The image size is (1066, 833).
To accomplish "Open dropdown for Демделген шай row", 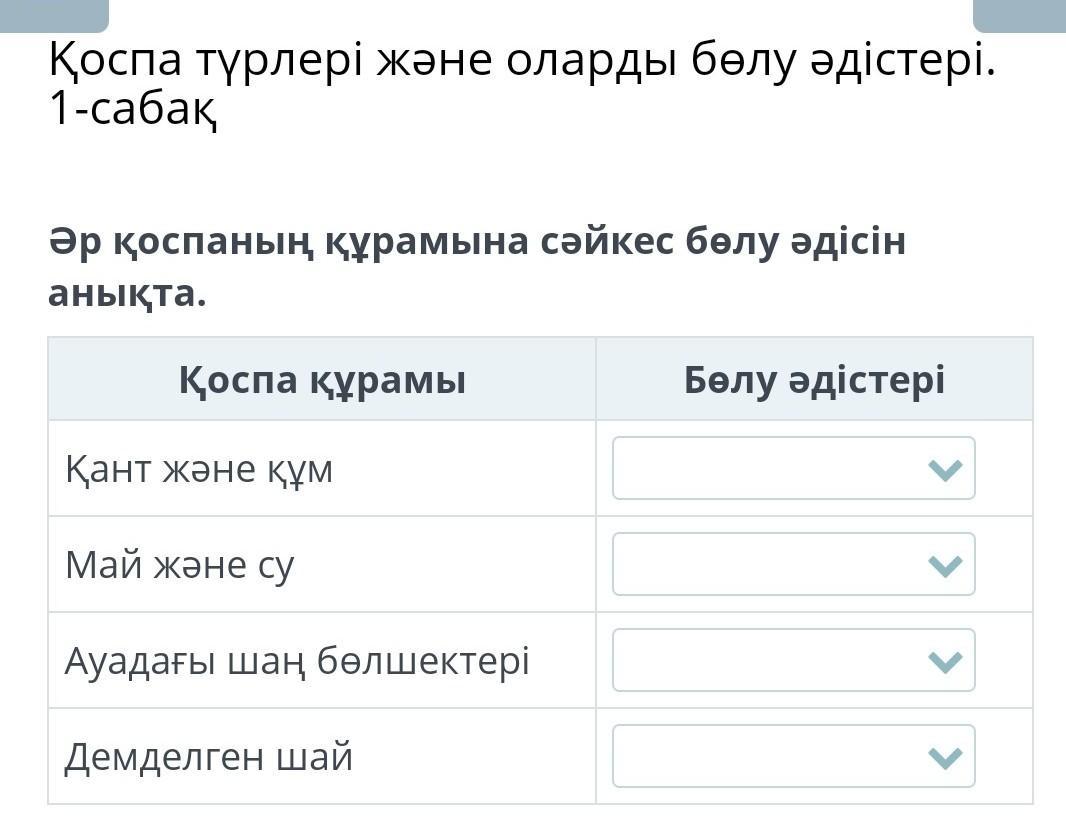I will (x=793, y=755).
